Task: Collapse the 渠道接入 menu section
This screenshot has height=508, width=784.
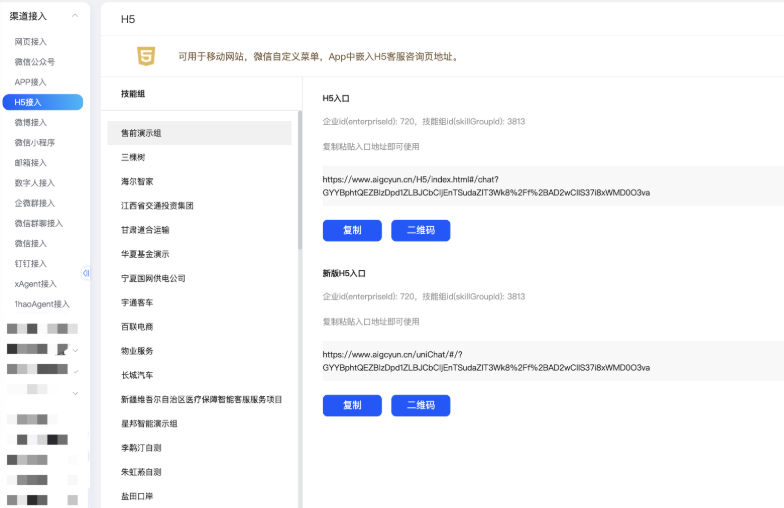Action: point(75,16)
